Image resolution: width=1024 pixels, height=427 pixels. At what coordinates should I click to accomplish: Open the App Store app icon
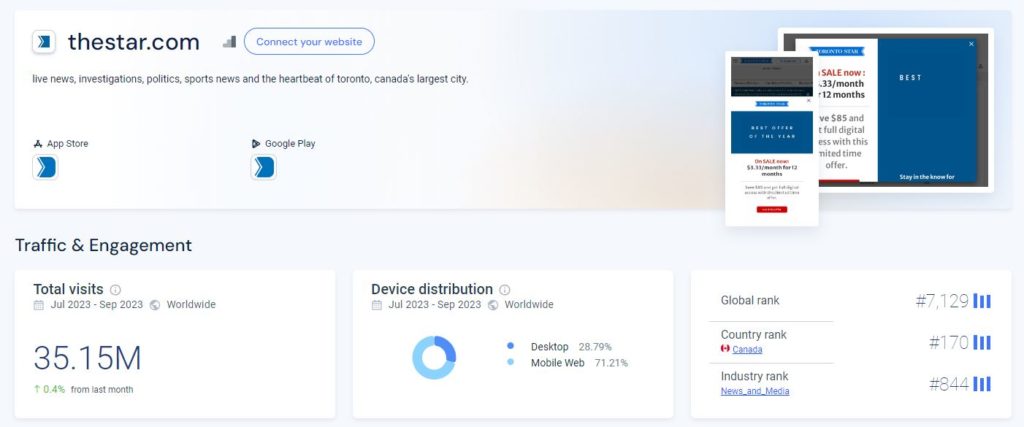click(x=45, y=167)
